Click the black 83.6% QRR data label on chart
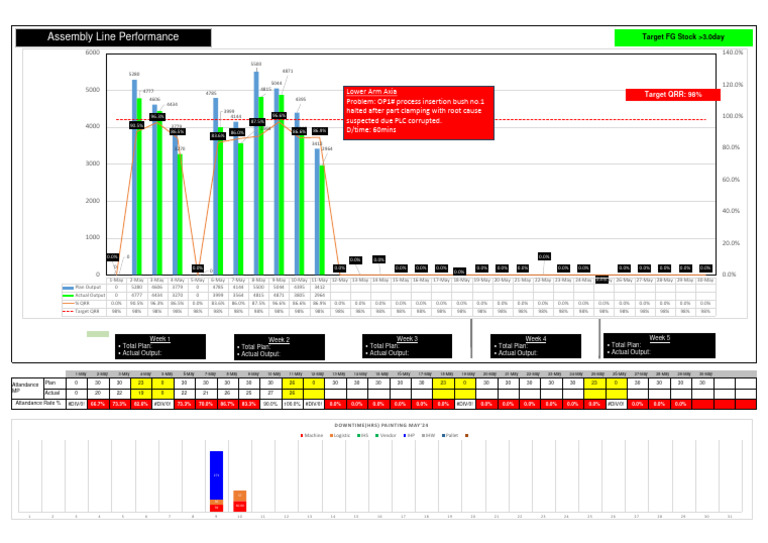The width and height of the screenshot is (768, 543). [x=218, y=136]
